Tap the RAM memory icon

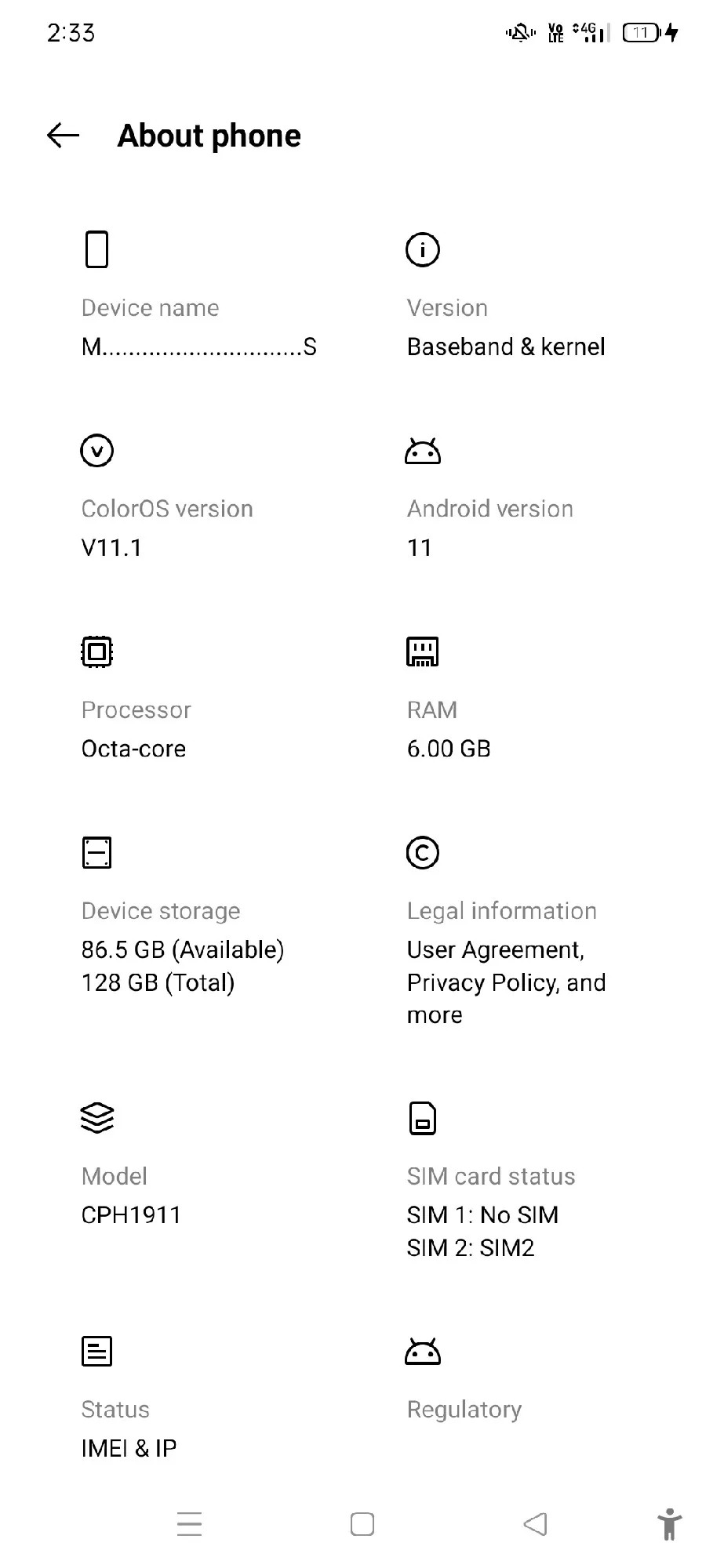pyautogui.click(x=422, y=651)
